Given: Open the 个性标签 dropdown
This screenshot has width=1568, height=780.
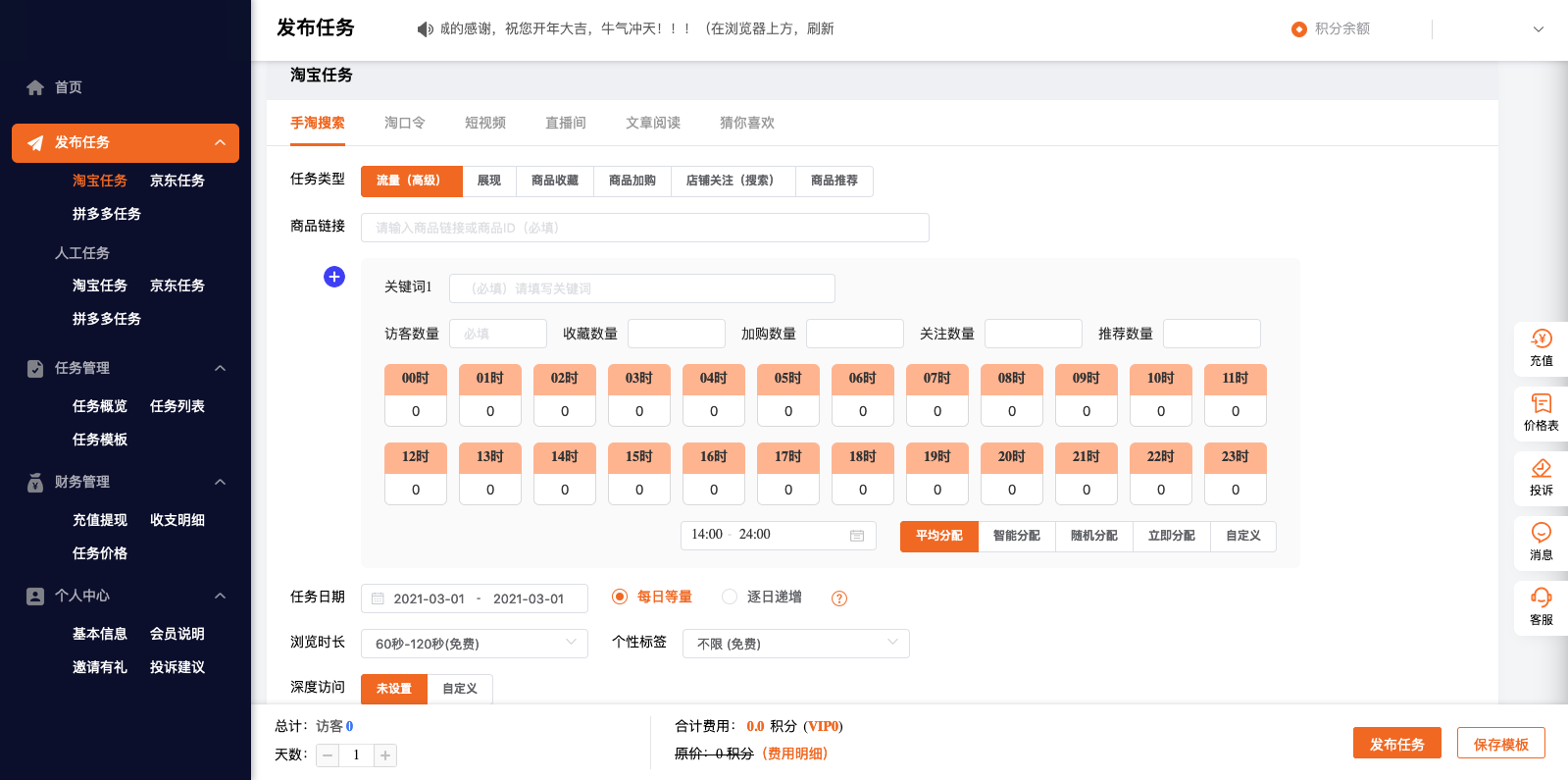Looking at the screenshot, I should tap(795, 644).
